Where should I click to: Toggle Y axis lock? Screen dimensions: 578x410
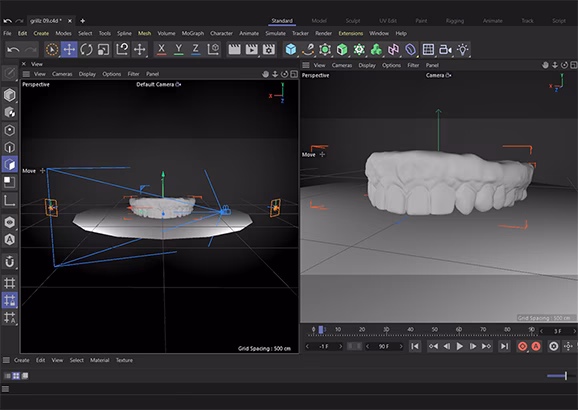(178, 49)
